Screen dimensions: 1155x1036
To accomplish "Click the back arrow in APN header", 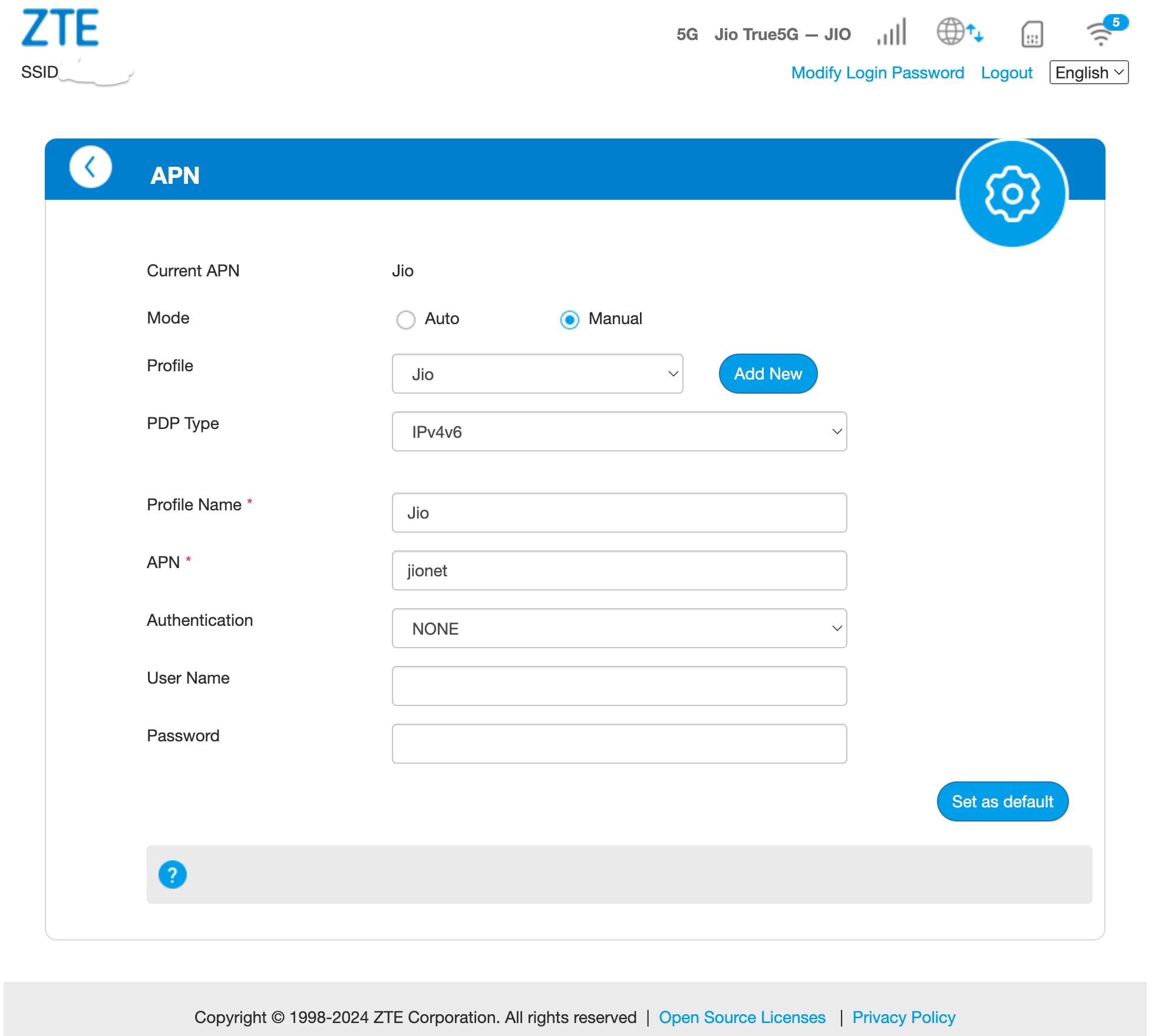I will click(90, 167).
